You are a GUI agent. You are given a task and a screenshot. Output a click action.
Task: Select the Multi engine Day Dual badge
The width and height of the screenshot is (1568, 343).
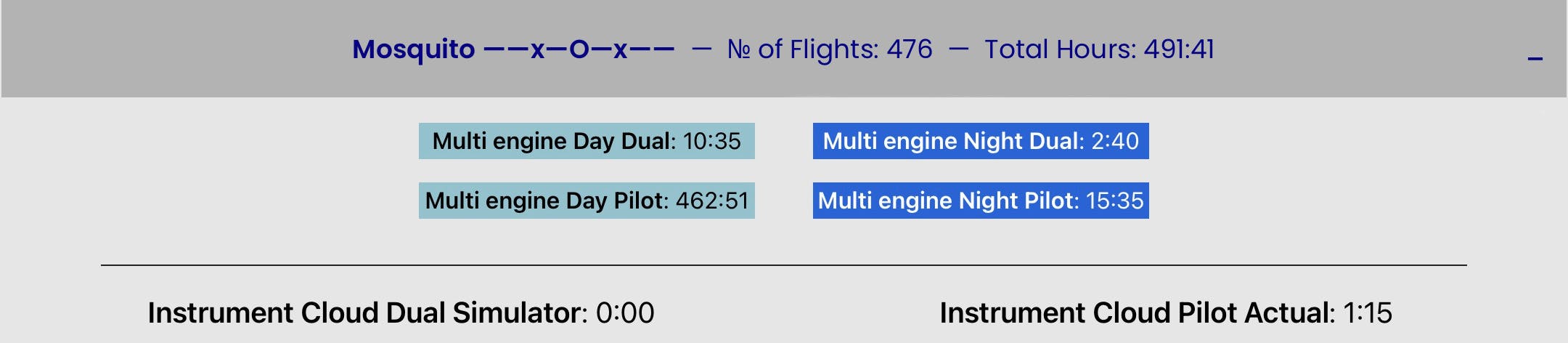click(587, 141)
